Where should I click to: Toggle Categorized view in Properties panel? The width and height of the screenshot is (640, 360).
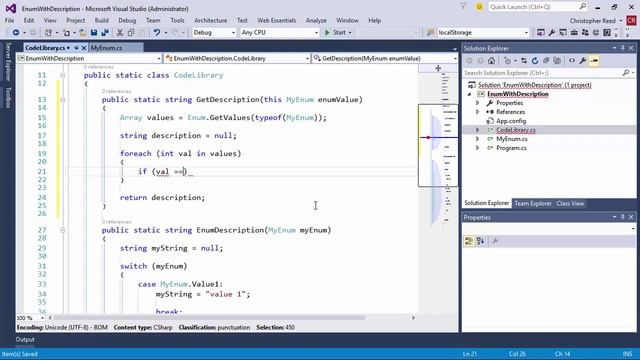tap(469, 241)
